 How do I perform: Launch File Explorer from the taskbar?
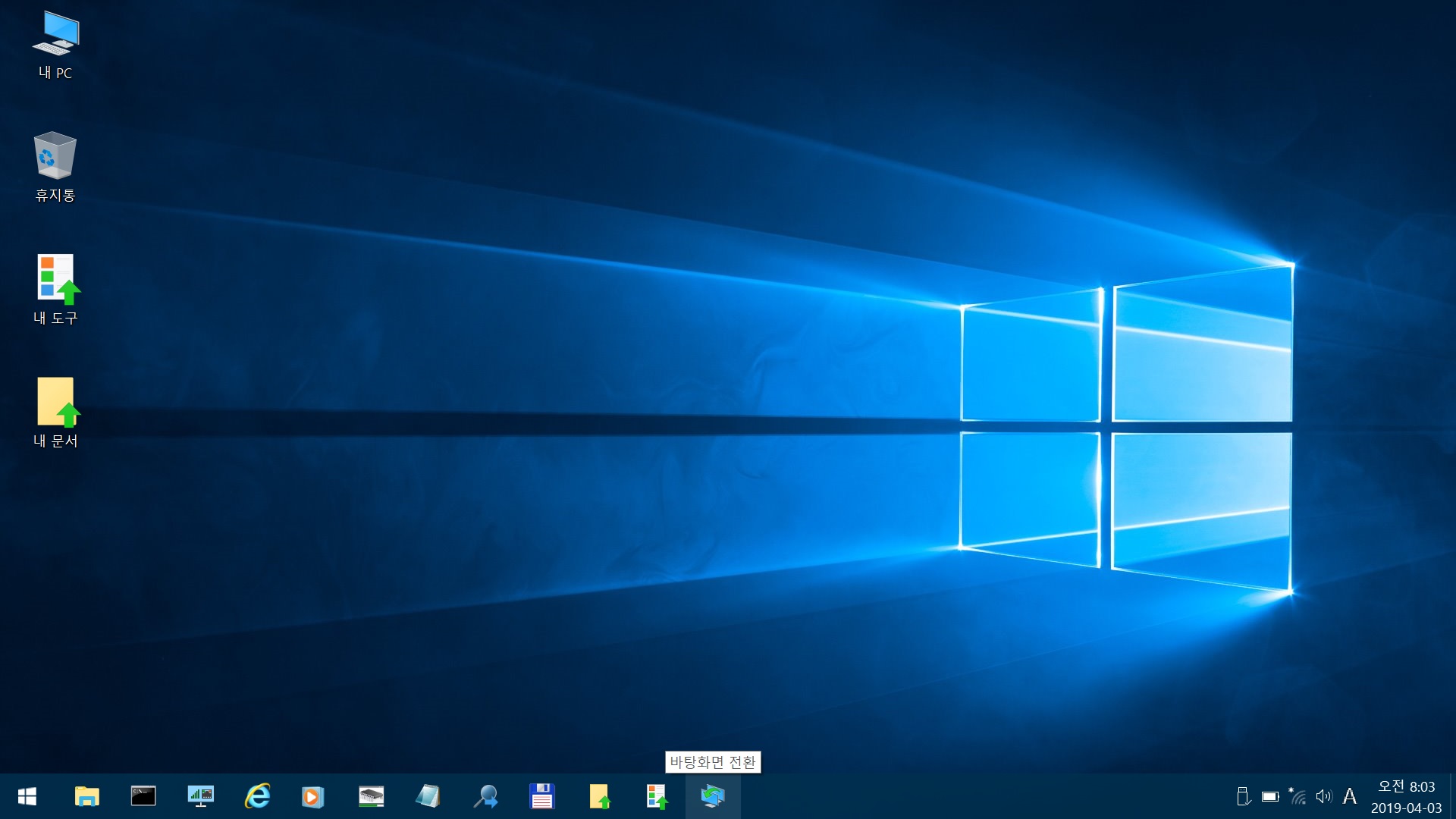coord(86,796)
